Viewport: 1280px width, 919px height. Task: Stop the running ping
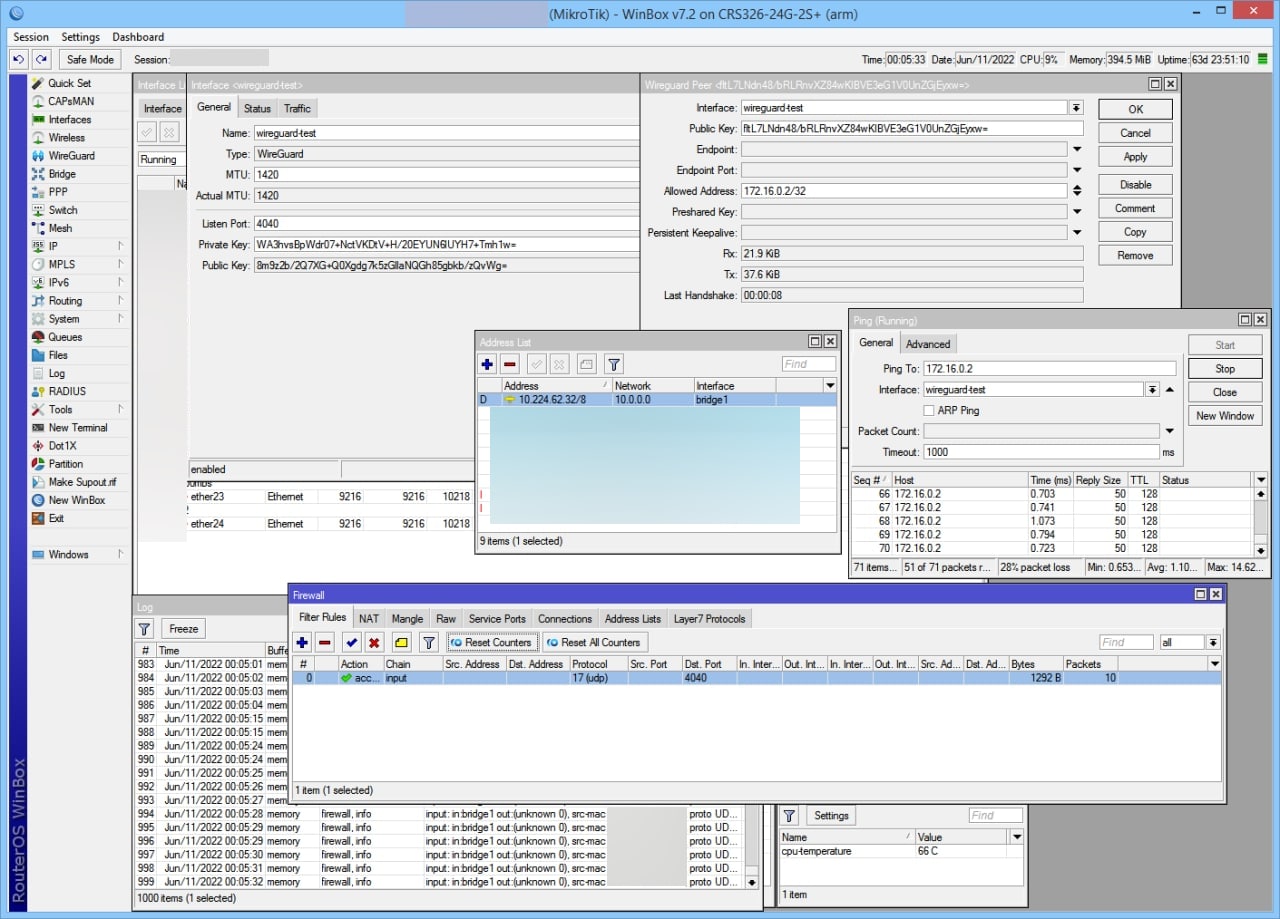click(1225, 369)
